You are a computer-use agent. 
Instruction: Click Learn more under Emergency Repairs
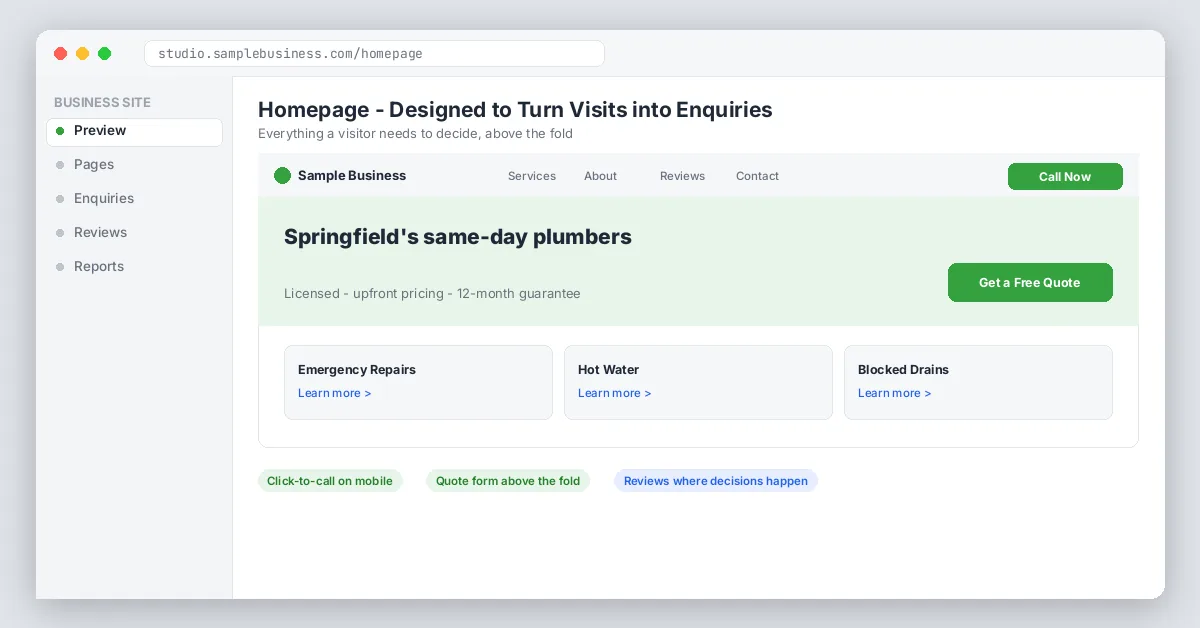click(335, 393)
